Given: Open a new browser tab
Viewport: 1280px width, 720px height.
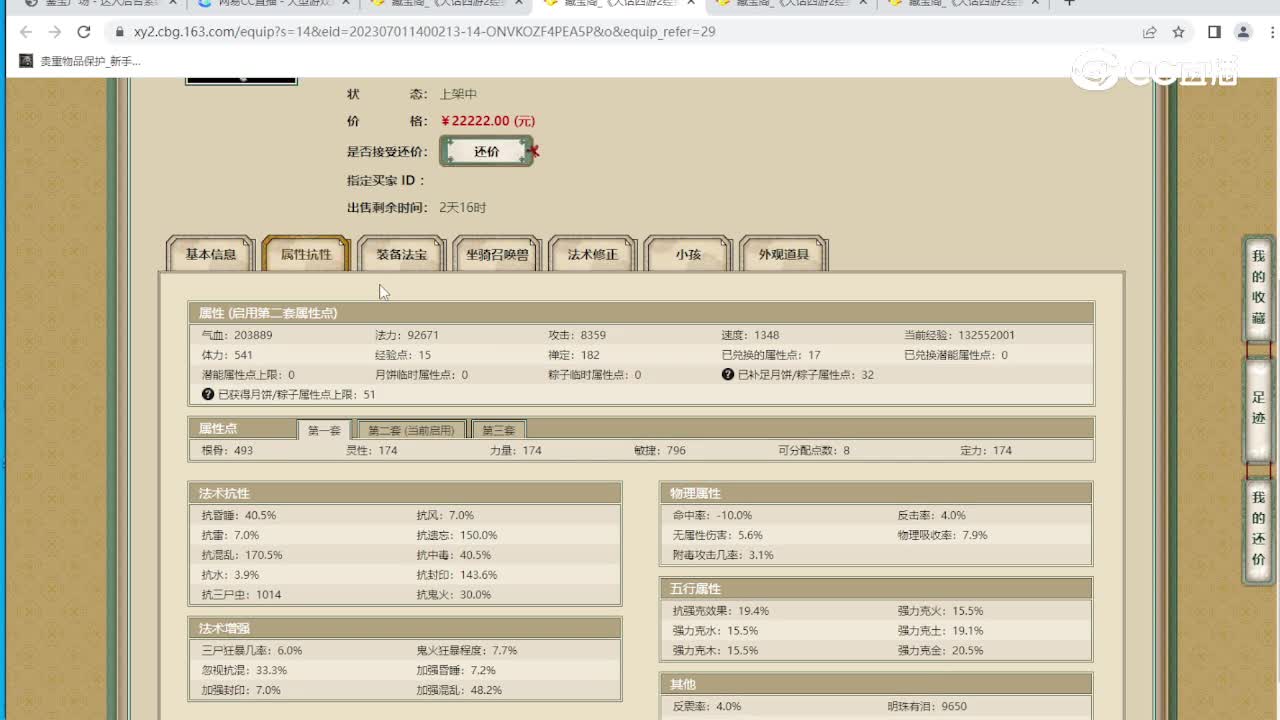Looking at the screenshot, I should click(x=1069, y=3).
